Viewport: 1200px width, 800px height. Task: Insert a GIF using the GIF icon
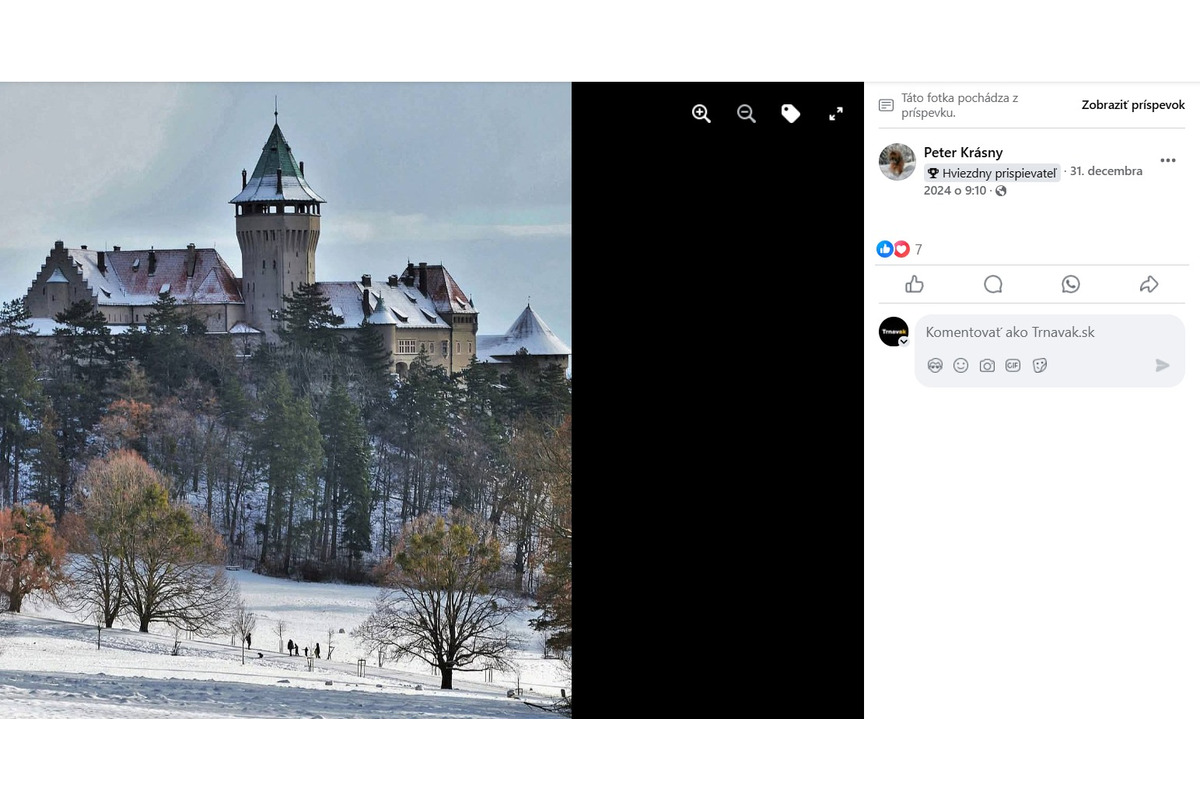[1012, 365]
